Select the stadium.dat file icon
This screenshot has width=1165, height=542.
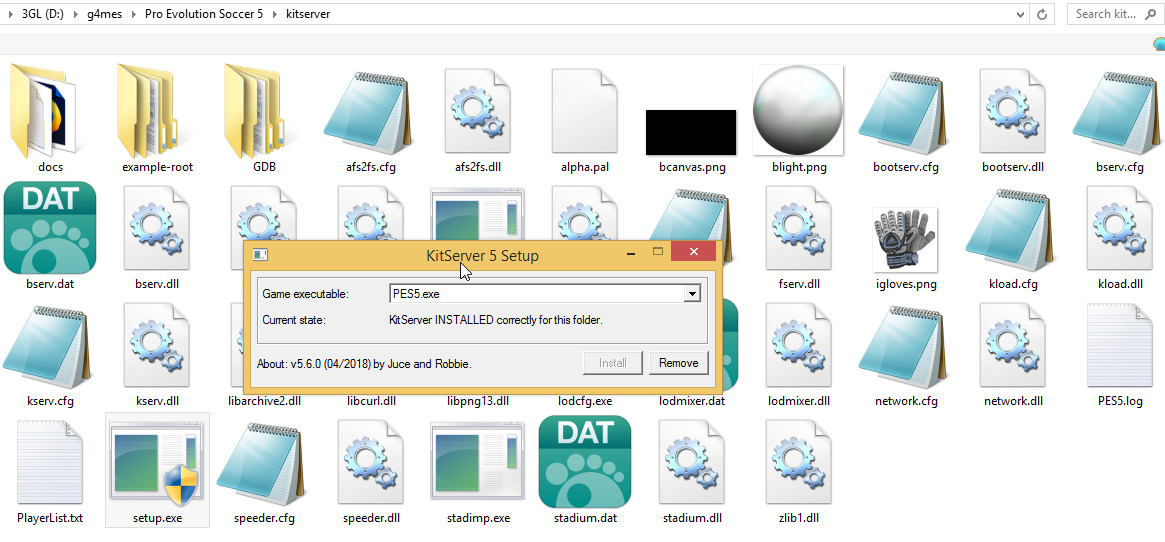585,462
